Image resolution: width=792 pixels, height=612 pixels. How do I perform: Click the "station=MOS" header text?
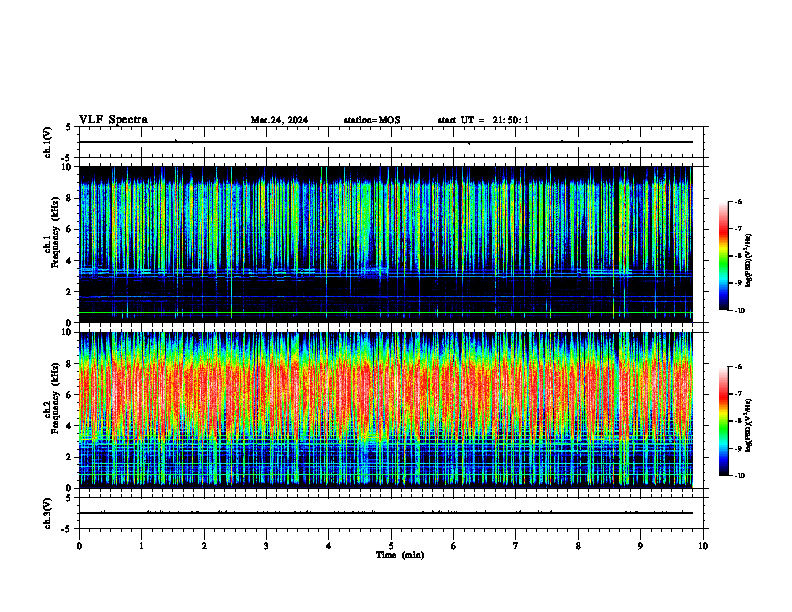click(372, 120)
